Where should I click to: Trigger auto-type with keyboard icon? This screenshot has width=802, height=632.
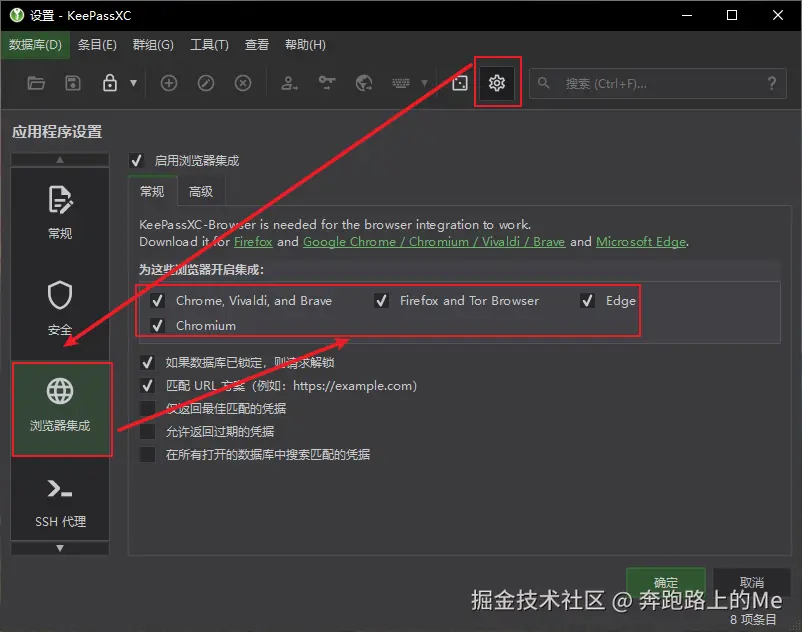coord(400,83)
